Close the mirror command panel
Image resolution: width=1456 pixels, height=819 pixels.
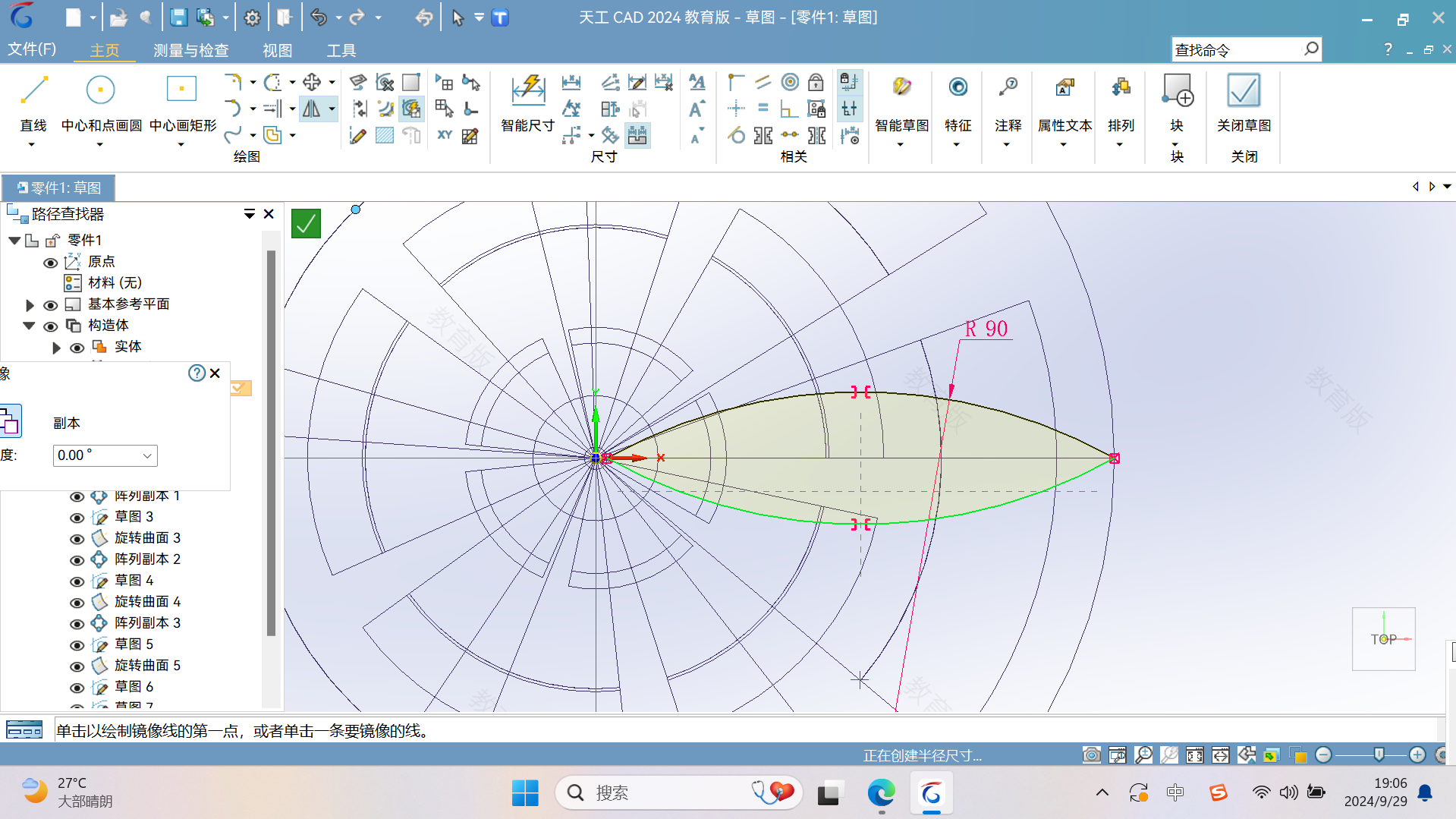tap(215, 373)
